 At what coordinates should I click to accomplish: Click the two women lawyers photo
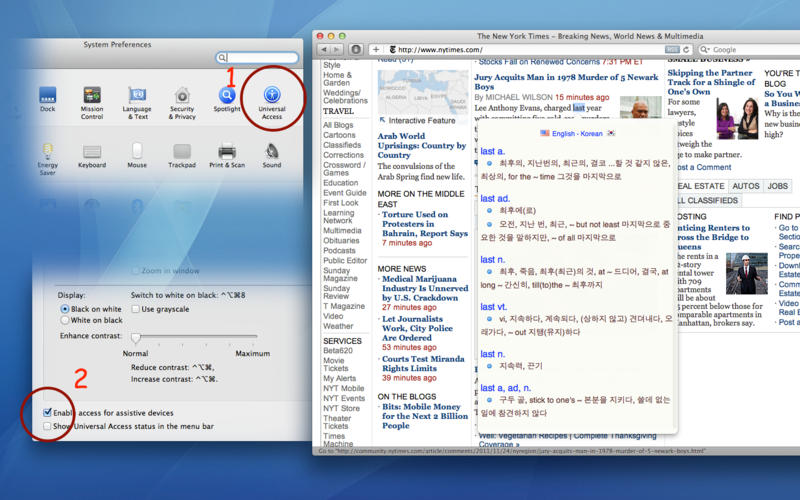click(x=737, y=118)
